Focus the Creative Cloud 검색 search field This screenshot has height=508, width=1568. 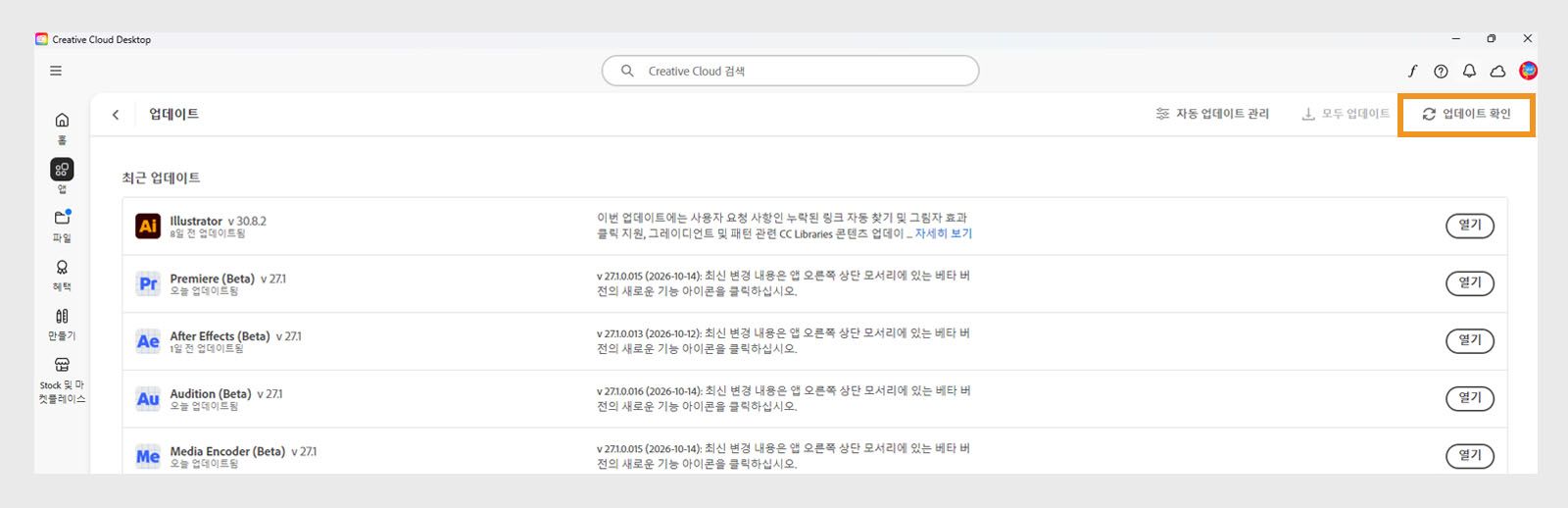tap(790, 71)
